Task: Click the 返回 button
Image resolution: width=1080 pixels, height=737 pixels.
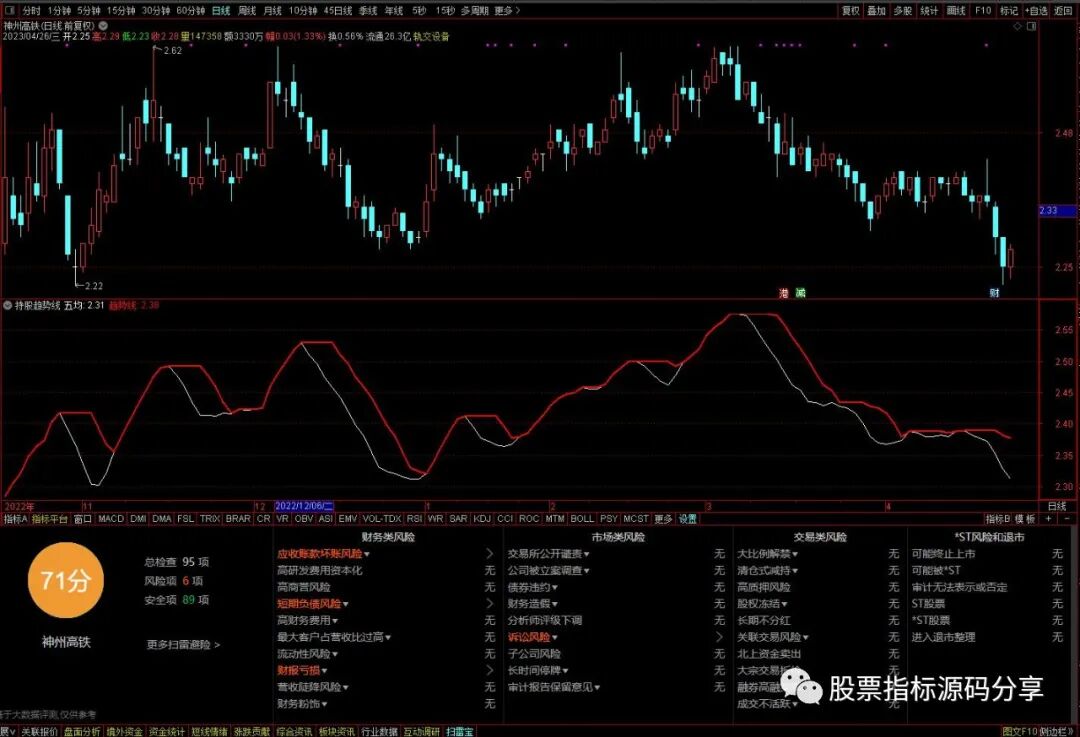Action: (x=1063, y=10)
